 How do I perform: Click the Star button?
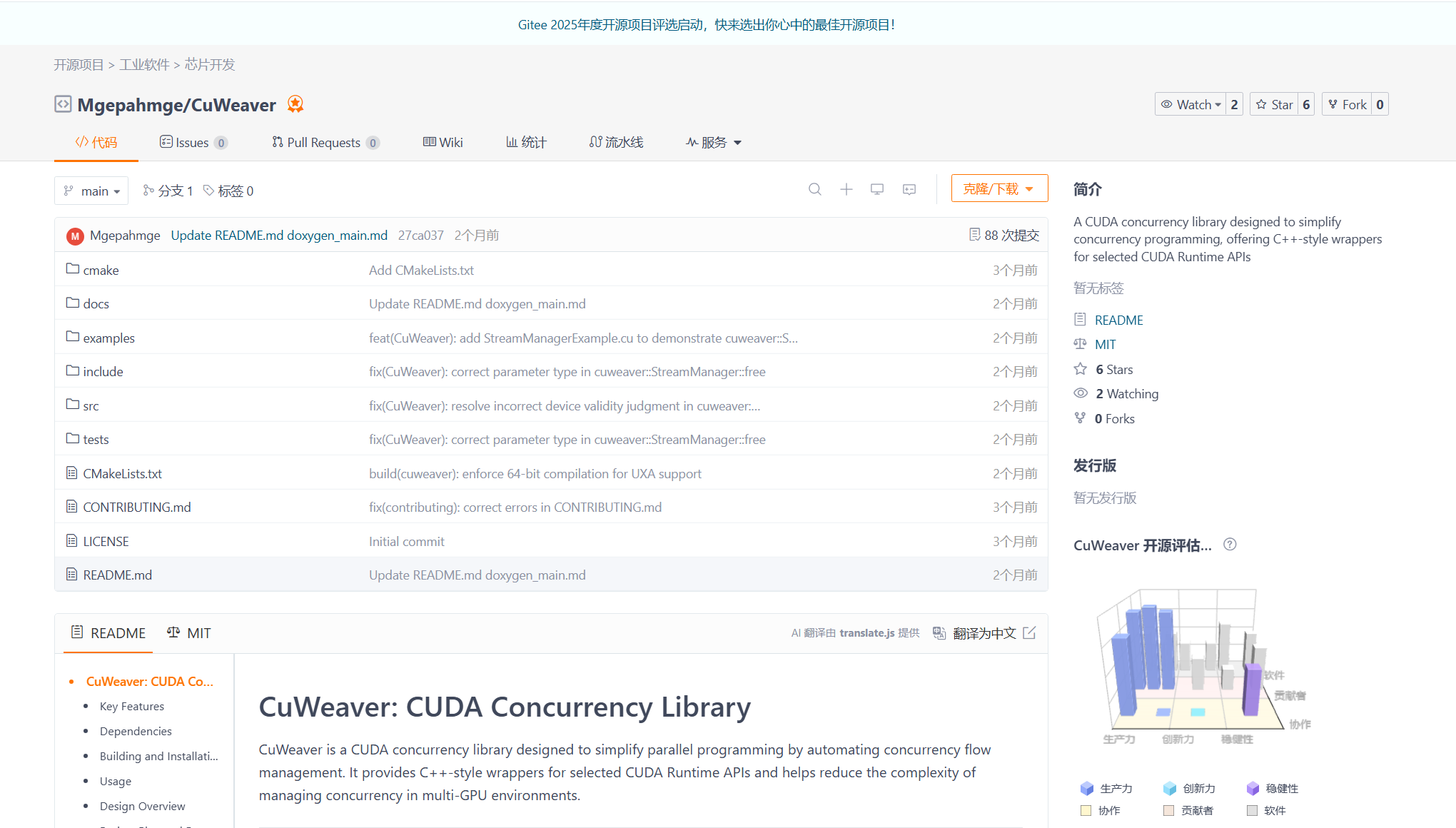pyautogui.click(x=1274, y=104)
